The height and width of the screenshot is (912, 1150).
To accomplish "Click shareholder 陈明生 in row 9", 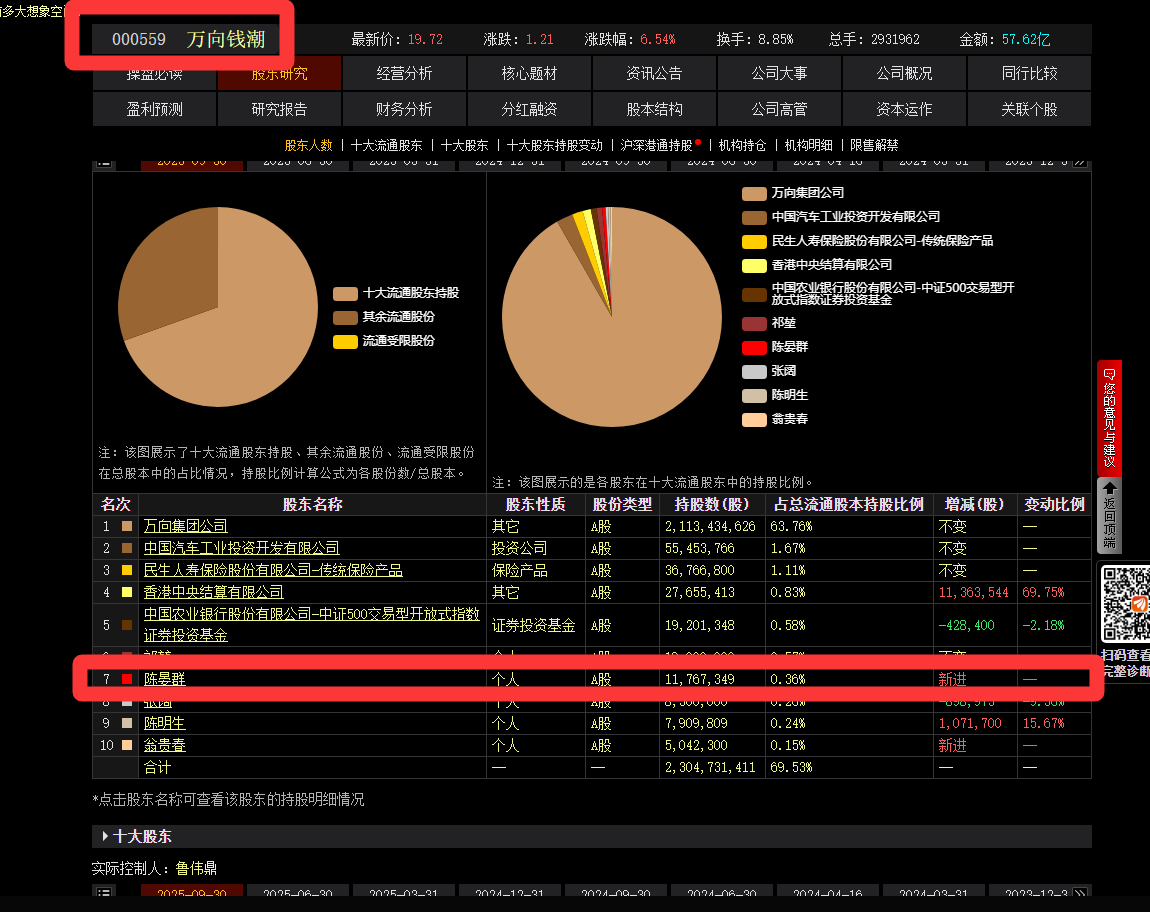I will tap(164, 723).
